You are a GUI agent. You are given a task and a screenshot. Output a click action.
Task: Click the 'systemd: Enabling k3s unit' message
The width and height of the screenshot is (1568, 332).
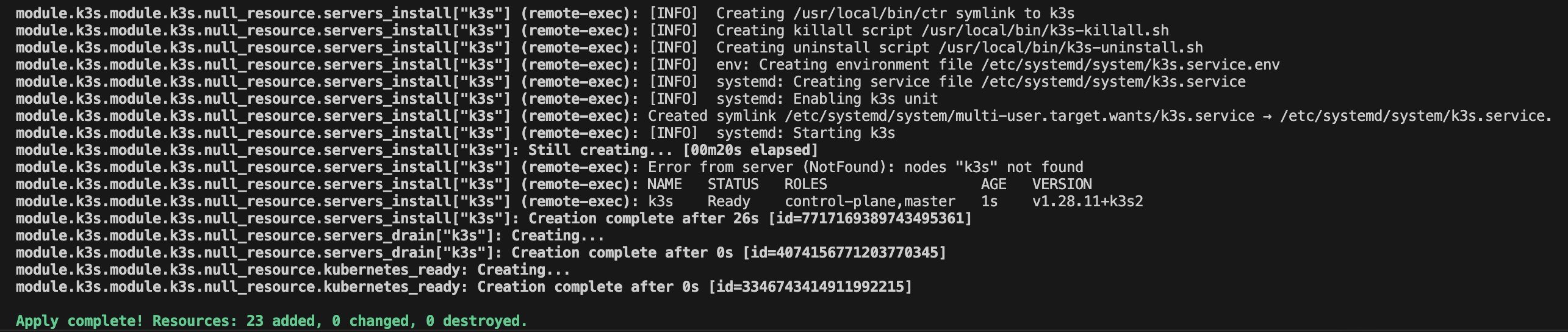point(827,99)
